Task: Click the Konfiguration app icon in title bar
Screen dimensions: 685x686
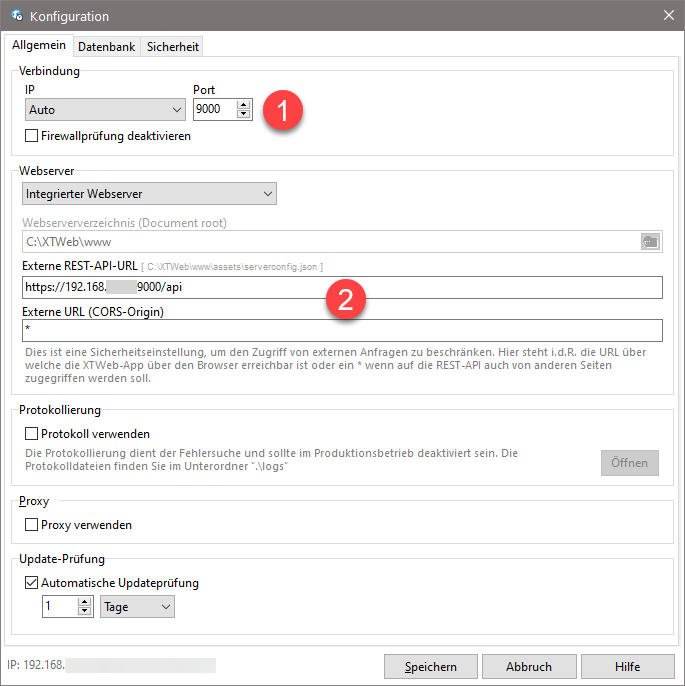Action: [16, 16]
